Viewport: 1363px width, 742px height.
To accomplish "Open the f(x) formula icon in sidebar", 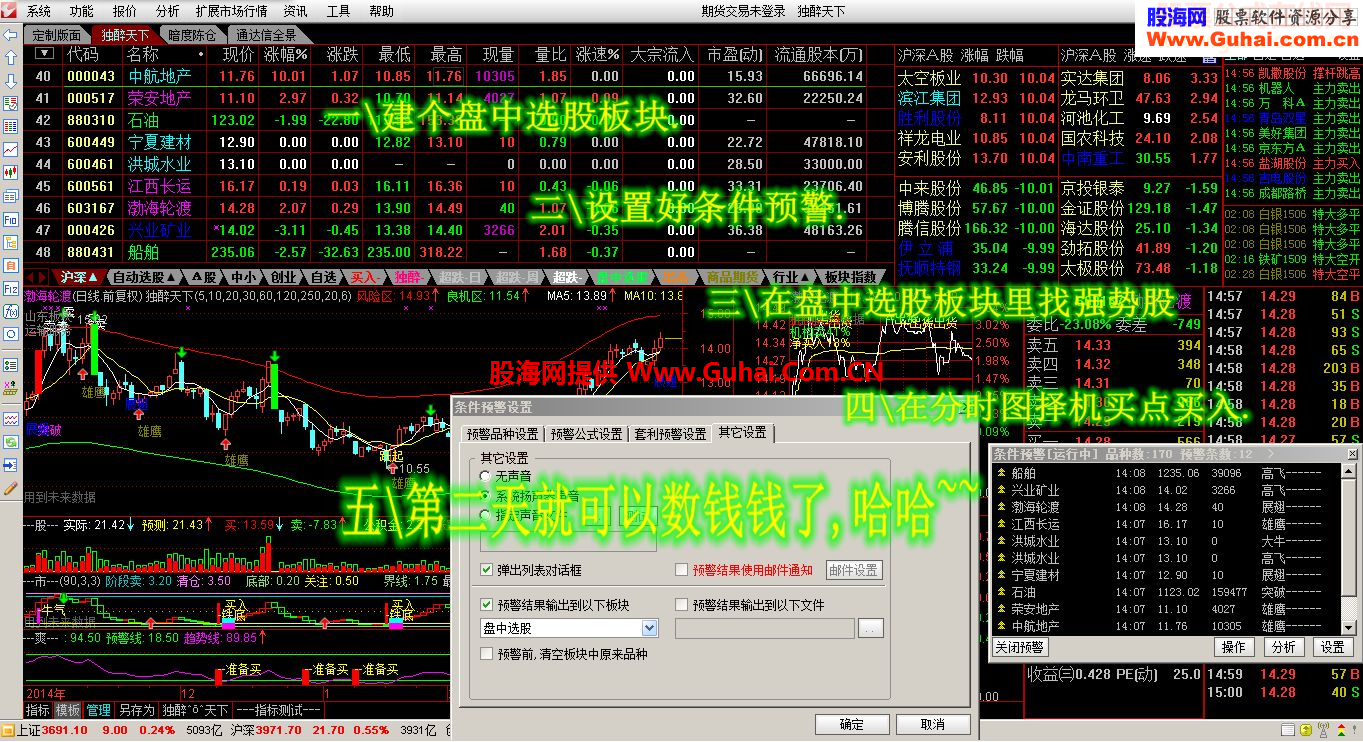I will (11, 311).
